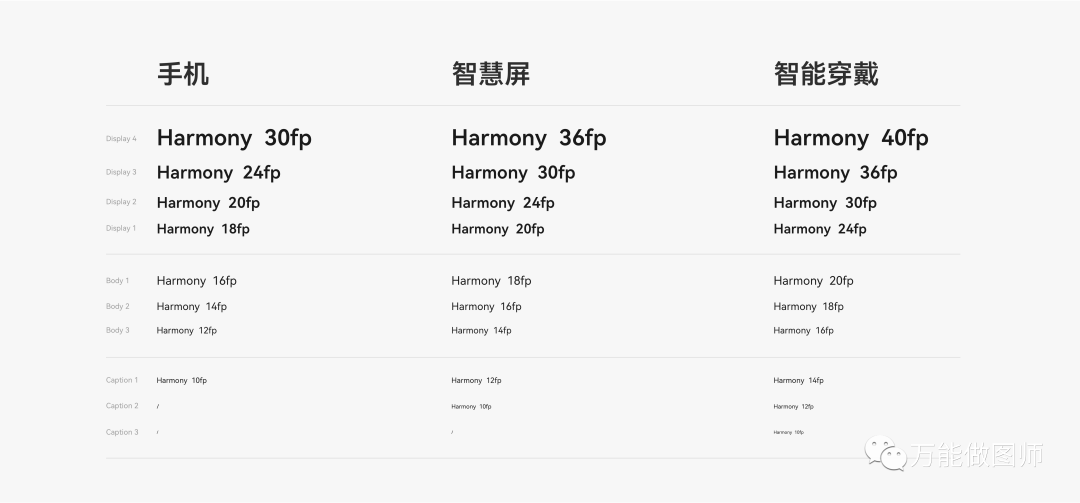Click the Caption 1 row label
1080x503 pixels.
(122, 380)
